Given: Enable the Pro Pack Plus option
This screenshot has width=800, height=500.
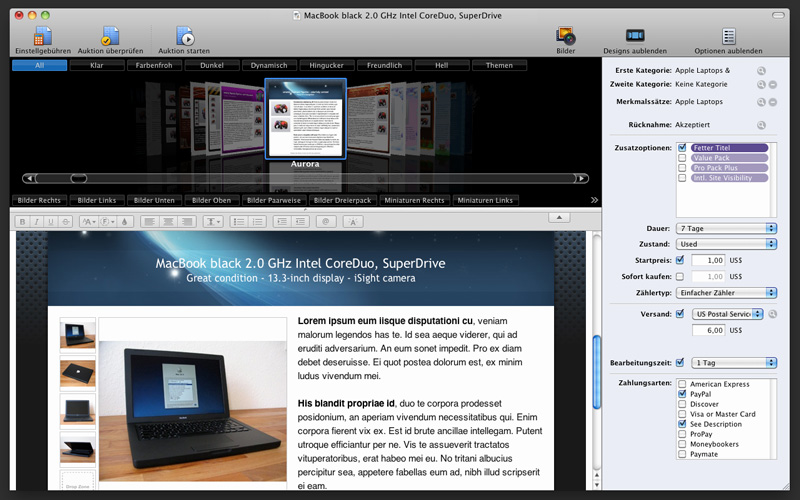Looking at the screenshot, I should [x=682, y=168].
